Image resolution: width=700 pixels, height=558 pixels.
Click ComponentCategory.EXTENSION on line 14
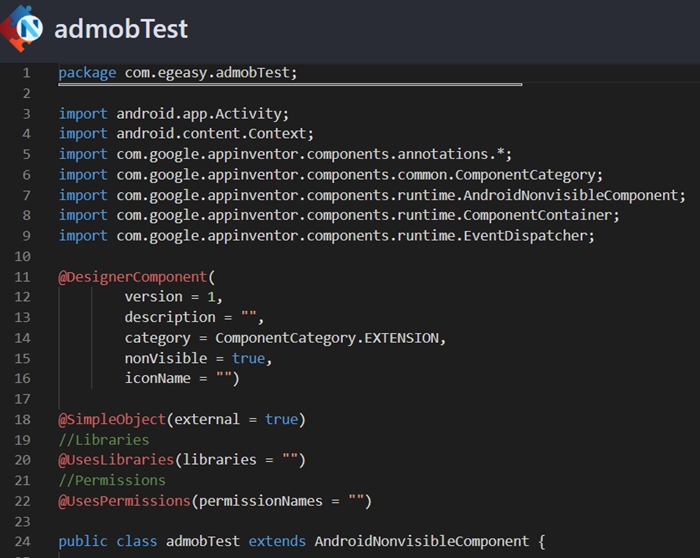coord(327,338)
